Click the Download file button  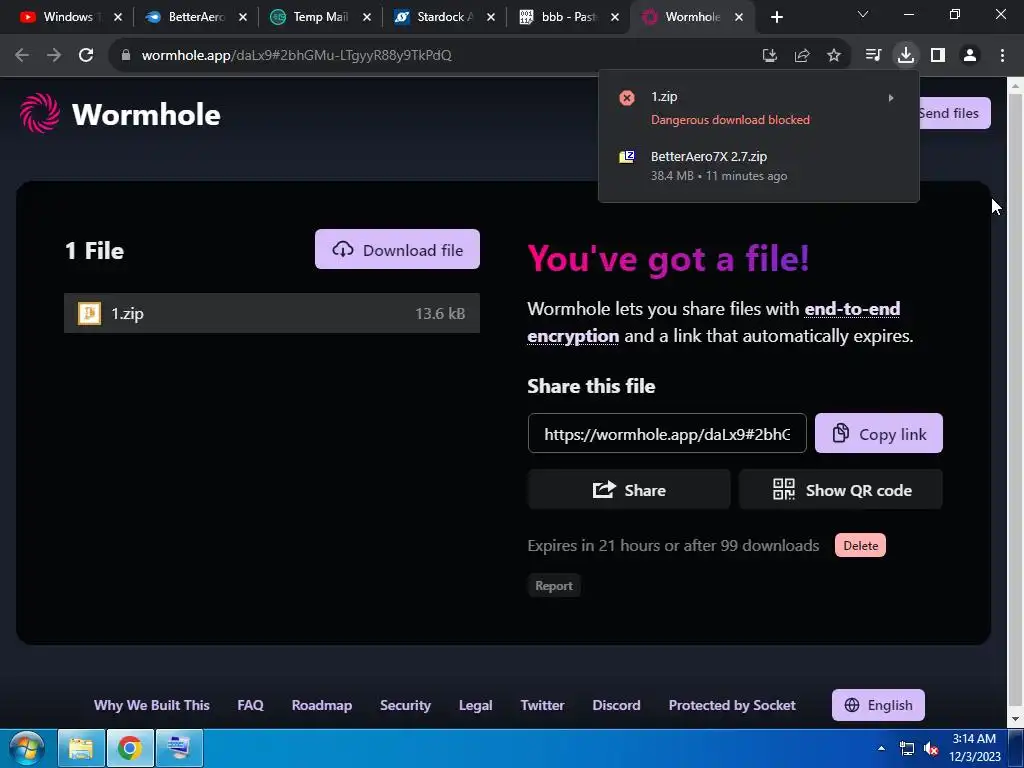pos(397,249)
